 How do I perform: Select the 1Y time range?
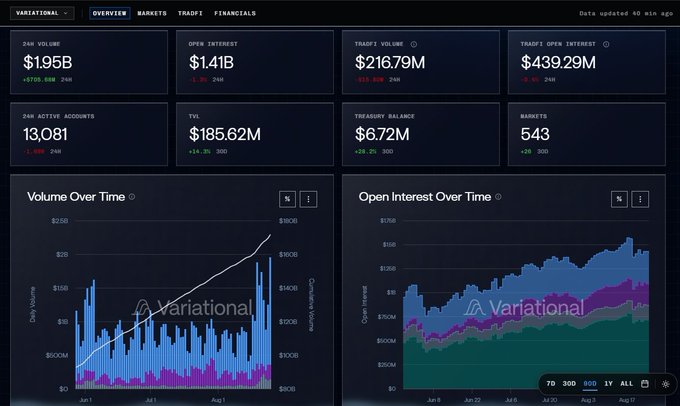pos(608,383)
